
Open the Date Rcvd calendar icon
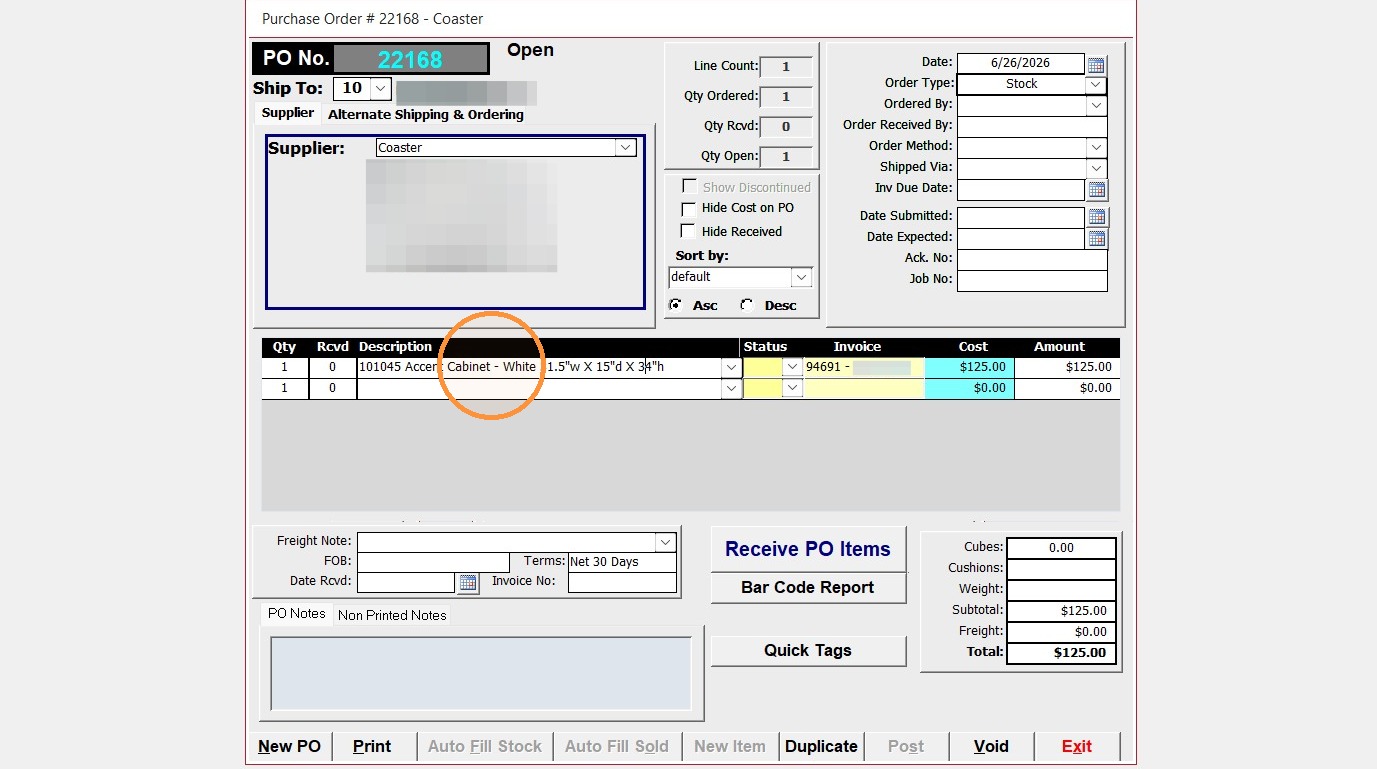click(467, 582)
